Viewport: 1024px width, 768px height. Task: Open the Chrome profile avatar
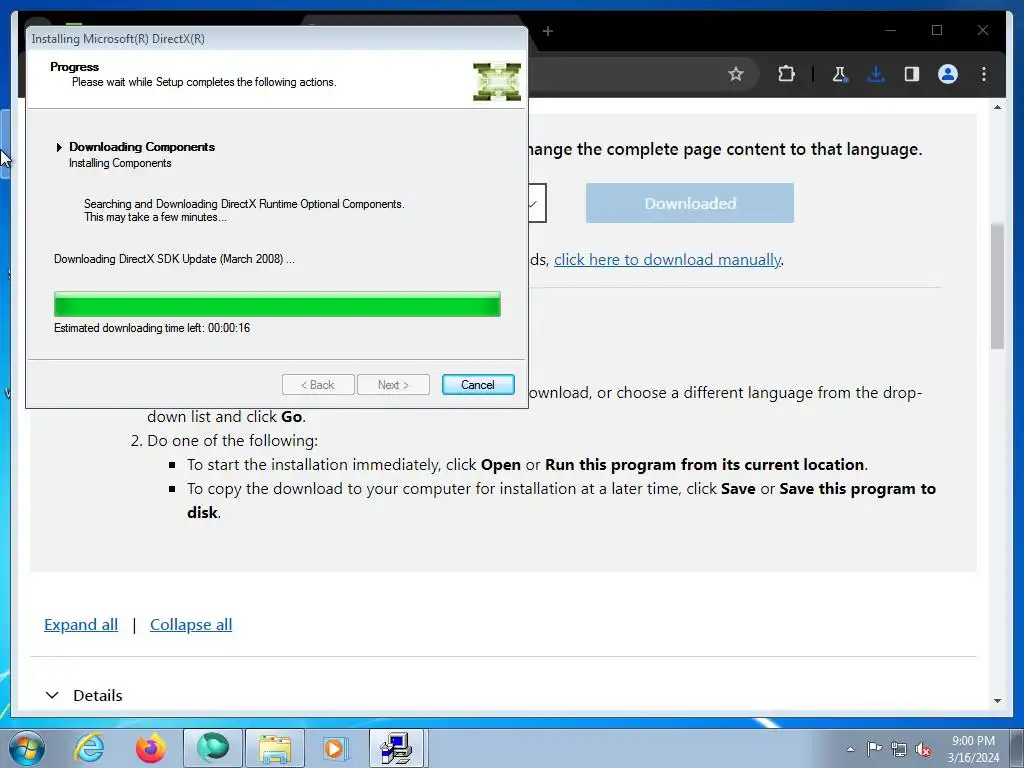click(948, 74)
